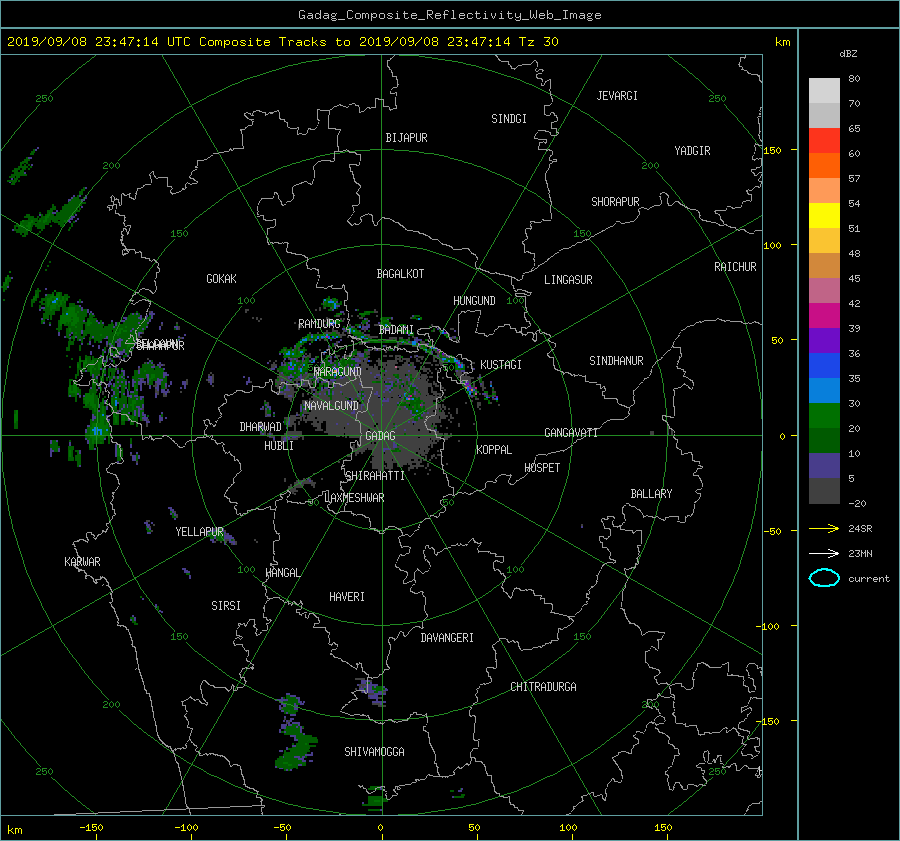Viewport: 900px width, 841px height.
Task: Click the yellow 24SR arrow legend icon
Action: click(824, 528)
